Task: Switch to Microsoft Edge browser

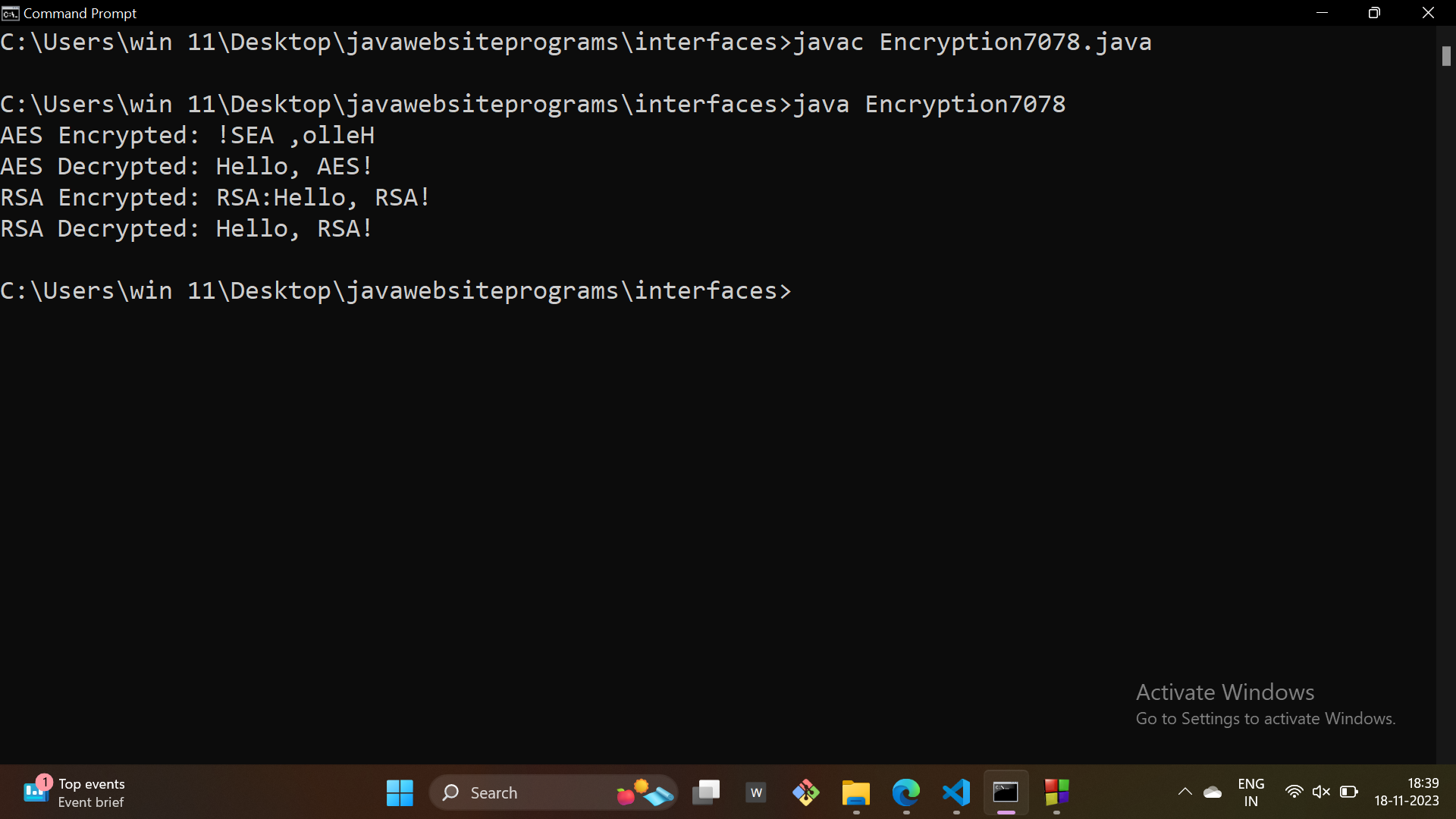Action: (x=906, y=793)
